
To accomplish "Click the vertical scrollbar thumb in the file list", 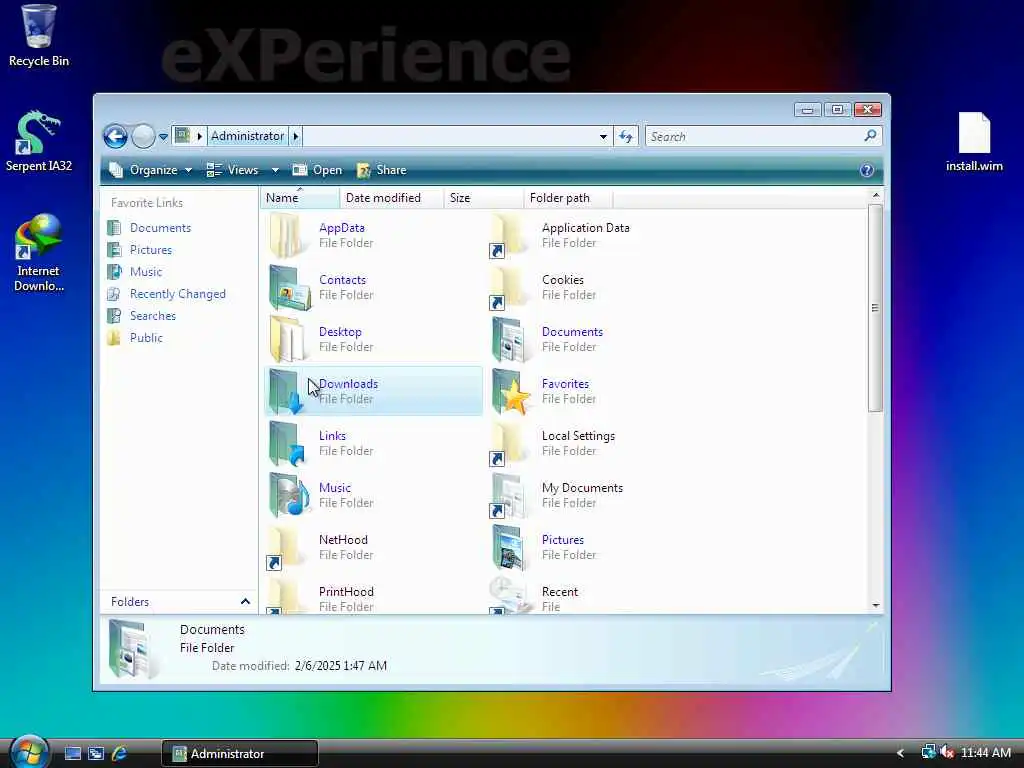I will click(875, 308).
